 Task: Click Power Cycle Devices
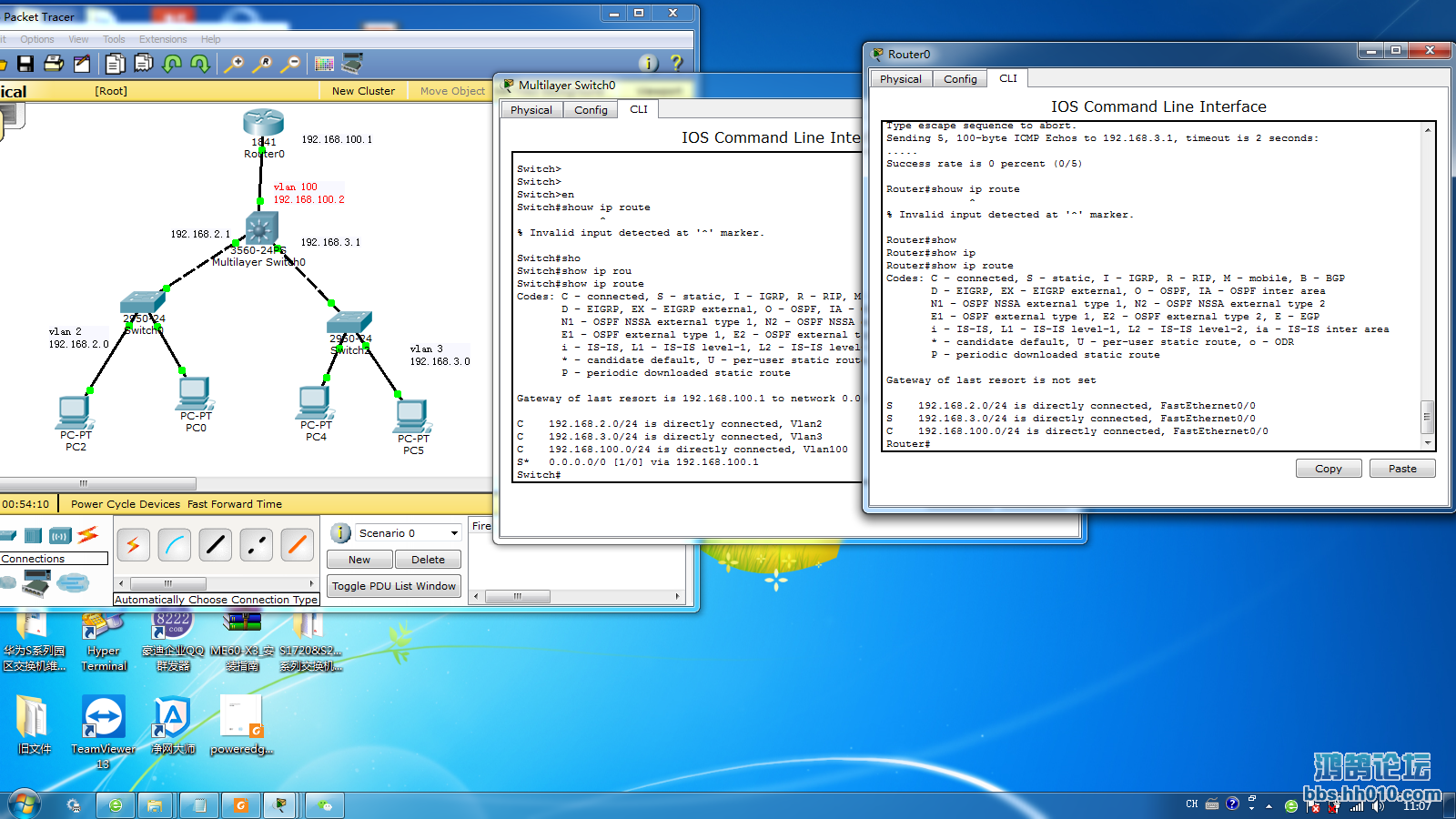coord(126,504)
